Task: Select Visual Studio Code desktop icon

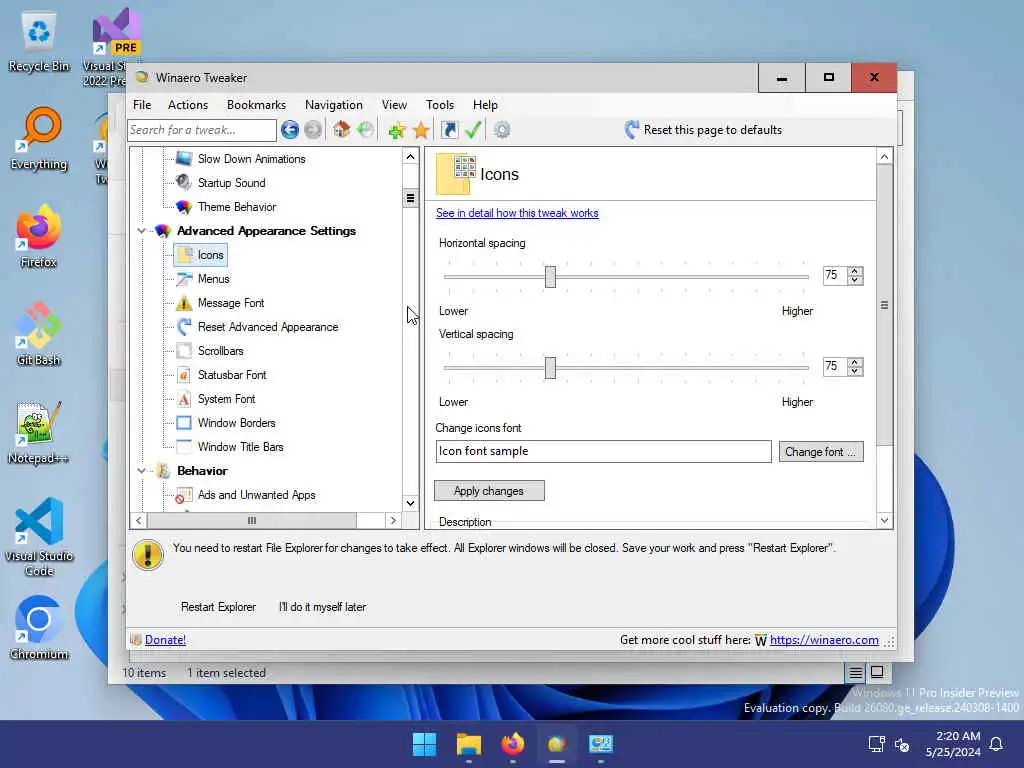Action: [x=39, y=537]
